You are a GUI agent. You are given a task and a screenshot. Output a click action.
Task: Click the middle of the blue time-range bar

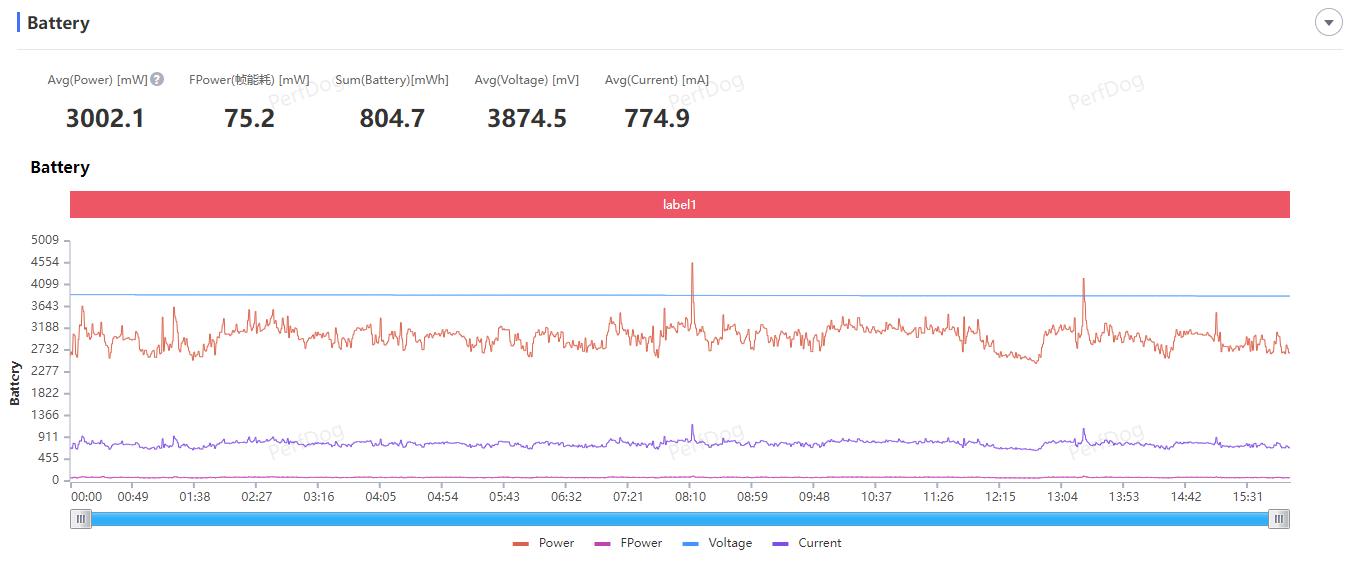click(x=680, y=519)
